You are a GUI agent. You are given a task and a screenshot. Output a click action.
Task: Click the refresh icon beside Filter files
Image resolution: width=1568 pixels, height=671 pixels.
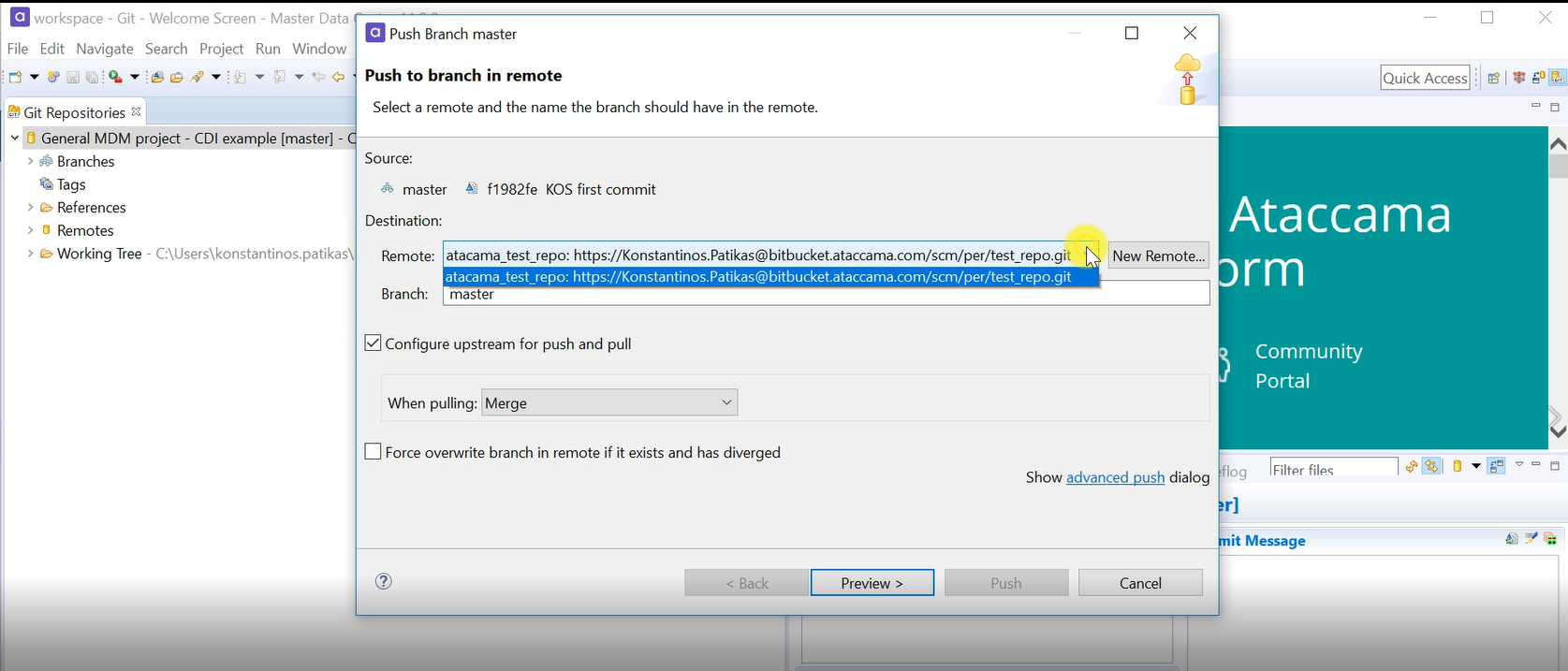point(1412,467)
